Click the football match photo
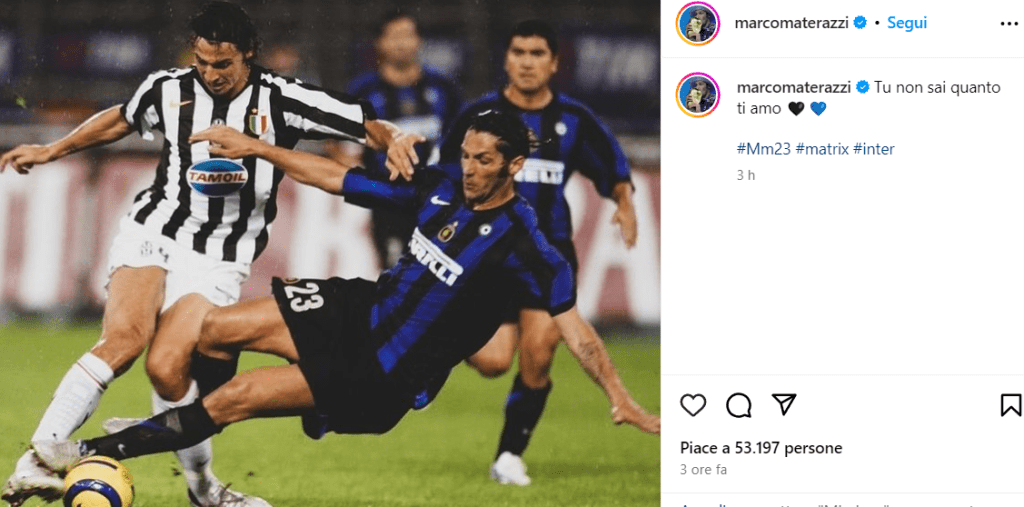Screen dimensions: 1024x507 [x=330, y=254]
